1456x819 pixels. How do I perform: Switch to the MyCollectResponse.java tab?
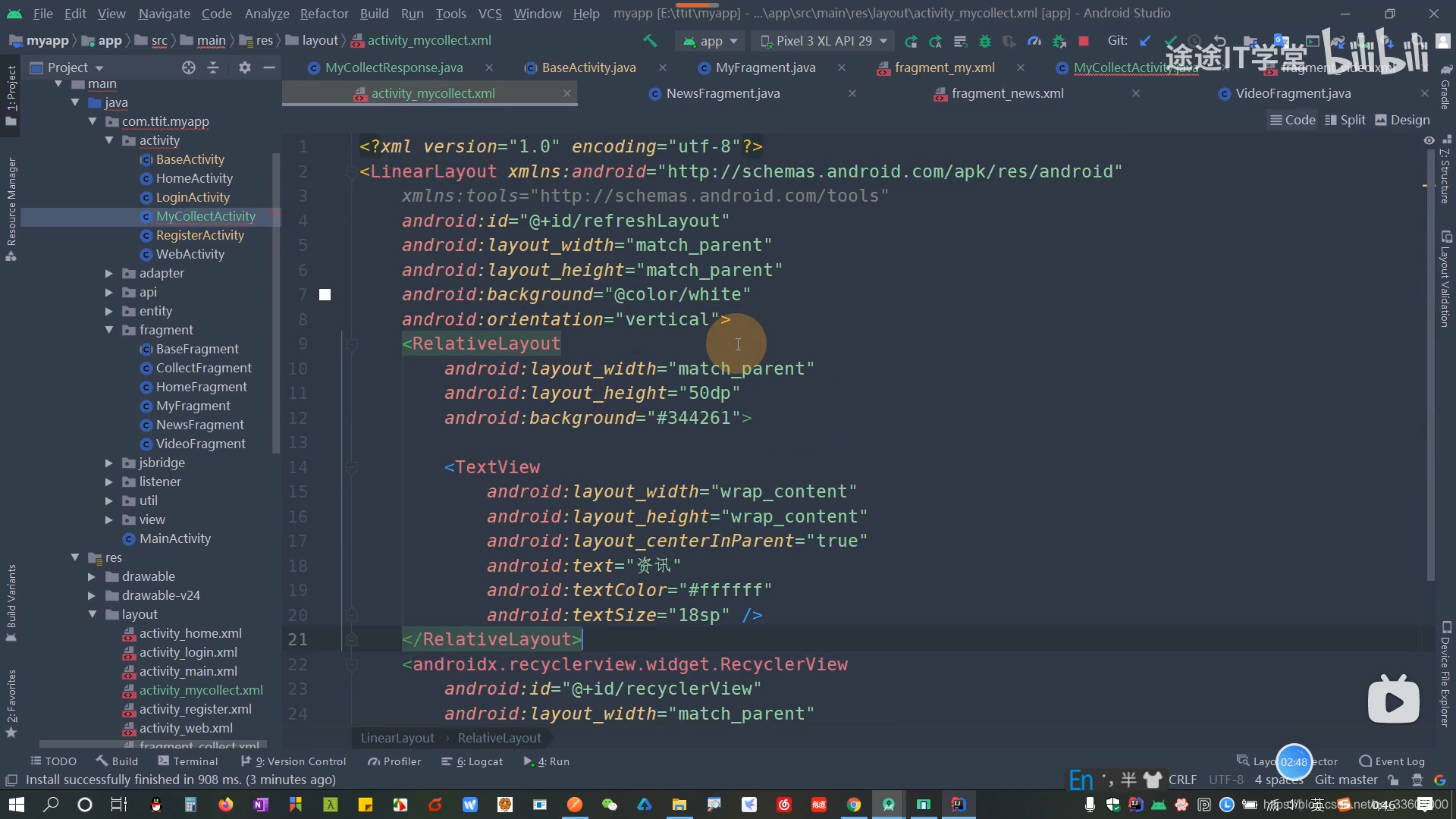click(x=394, y=67)
